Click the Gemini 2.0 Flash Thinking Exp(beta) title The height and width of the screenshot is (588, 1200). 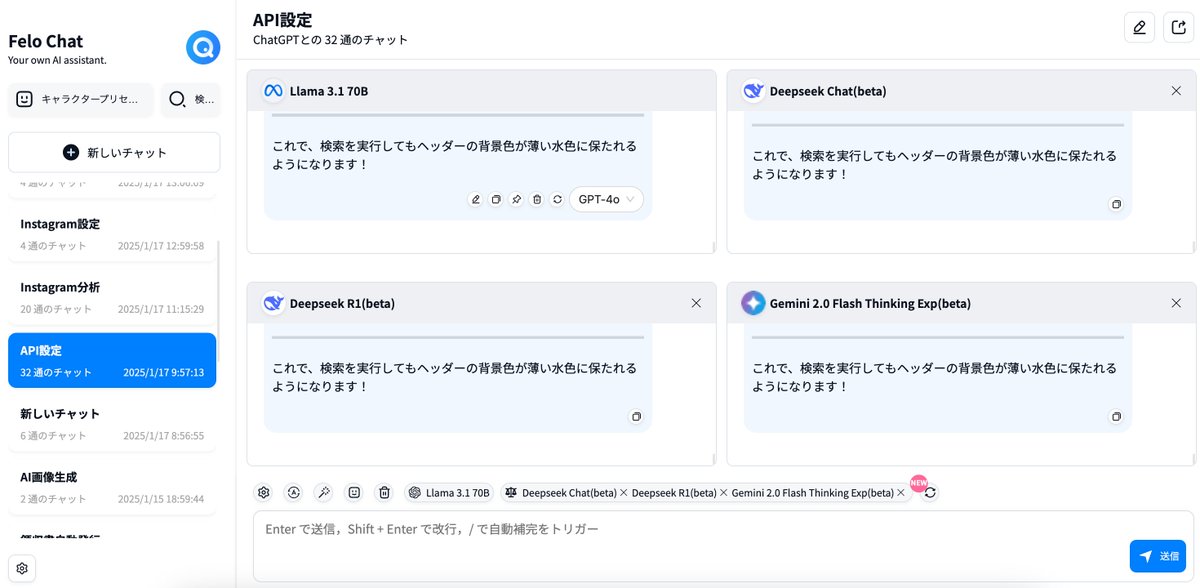(870, 303)
